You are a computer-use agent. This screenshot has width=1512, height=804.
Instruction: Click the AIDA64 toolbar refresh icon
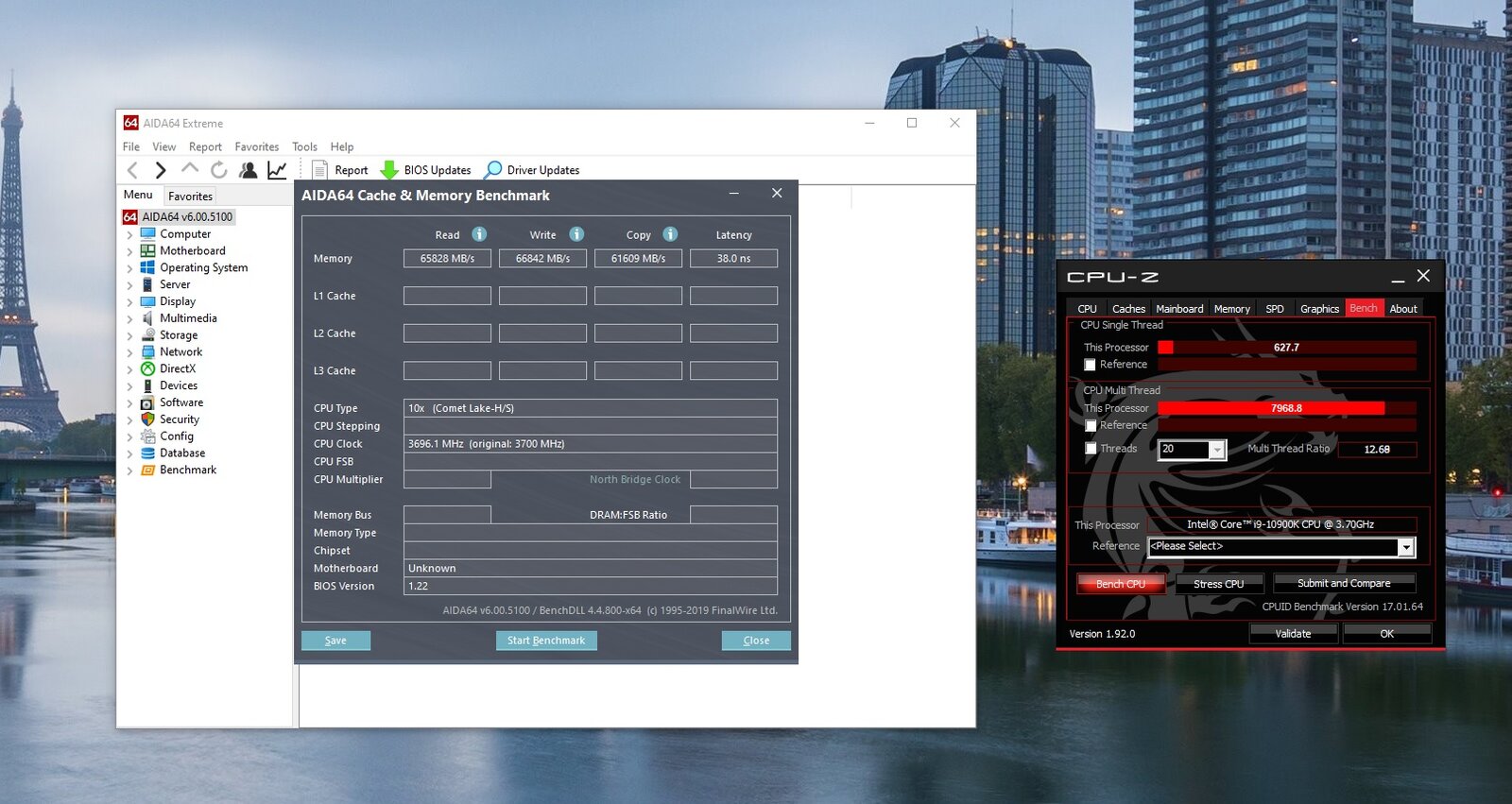point(218,170)
